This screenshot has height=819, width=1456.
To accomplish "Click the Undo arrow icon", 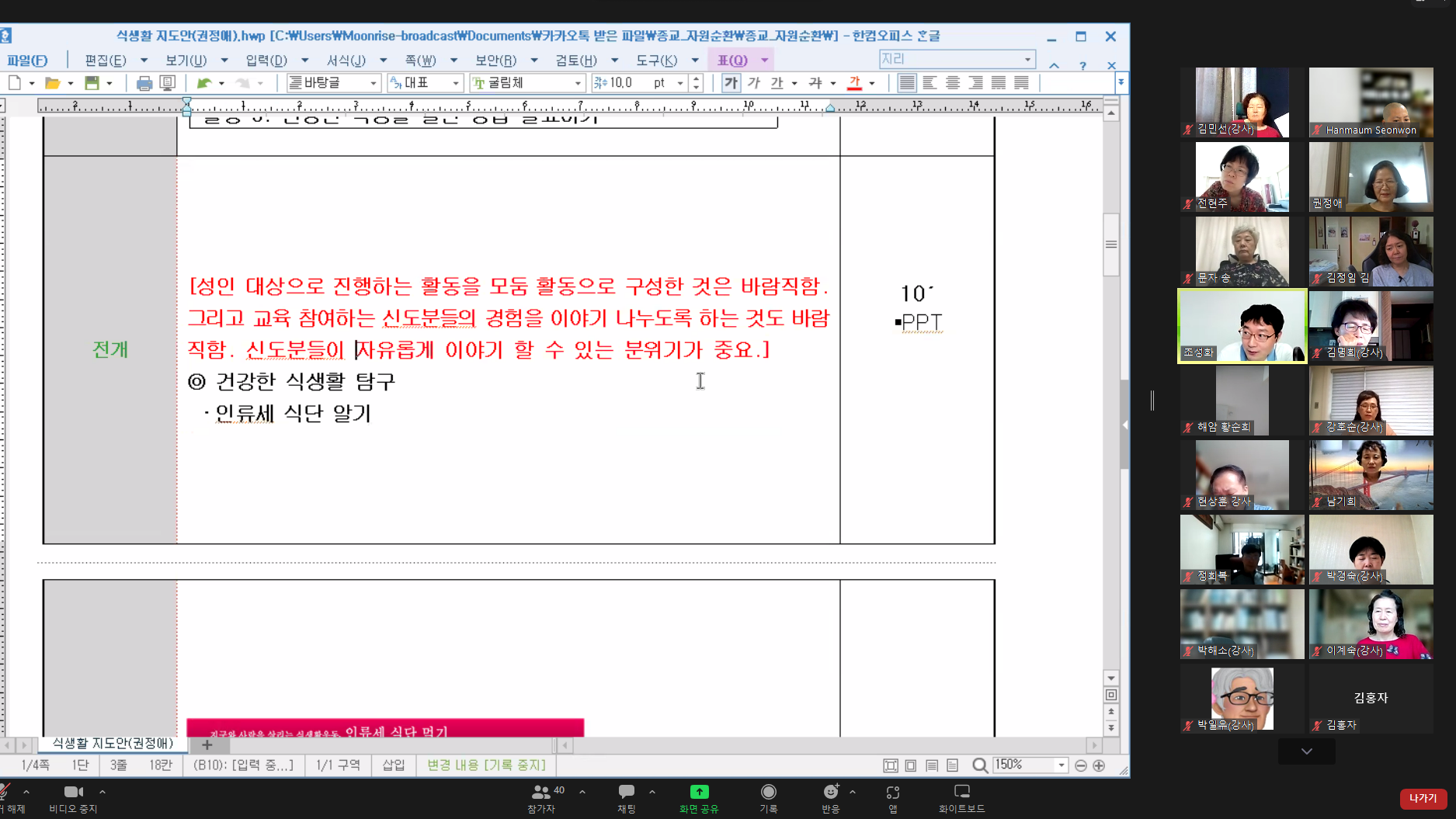I will [205, 82].
